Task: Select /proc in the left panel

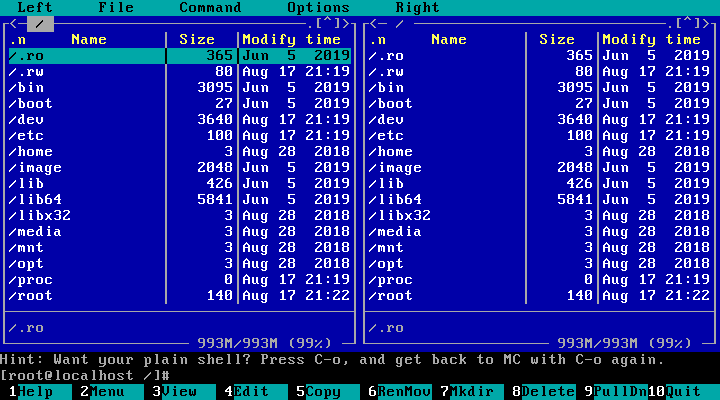Action: click(180, 280)
